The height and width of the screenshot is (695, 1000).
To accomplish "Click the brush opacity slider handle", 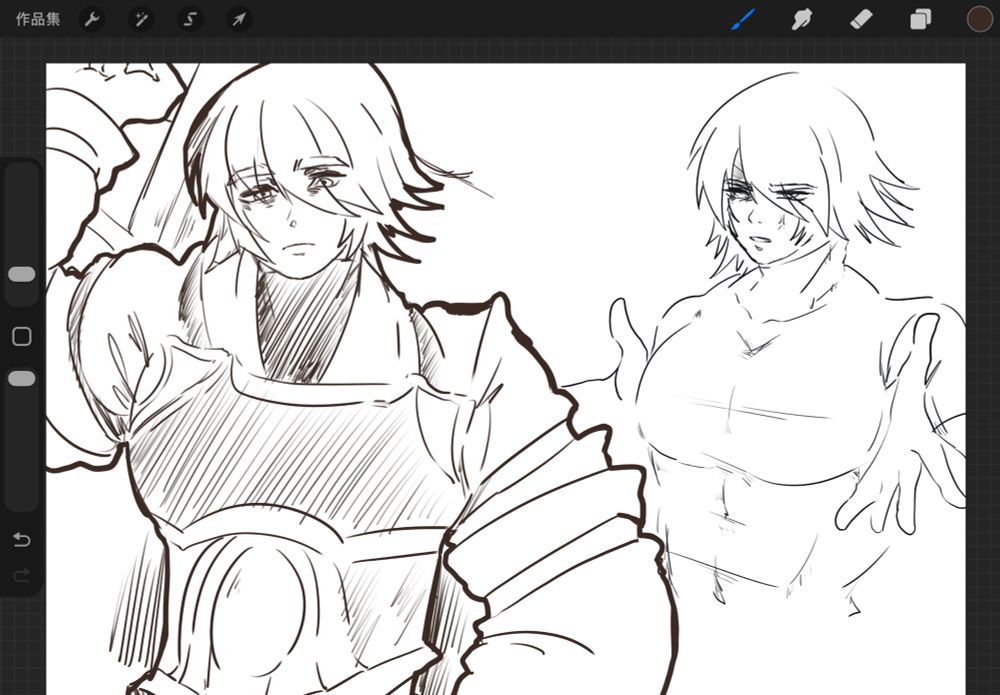I will click(22, 379).
